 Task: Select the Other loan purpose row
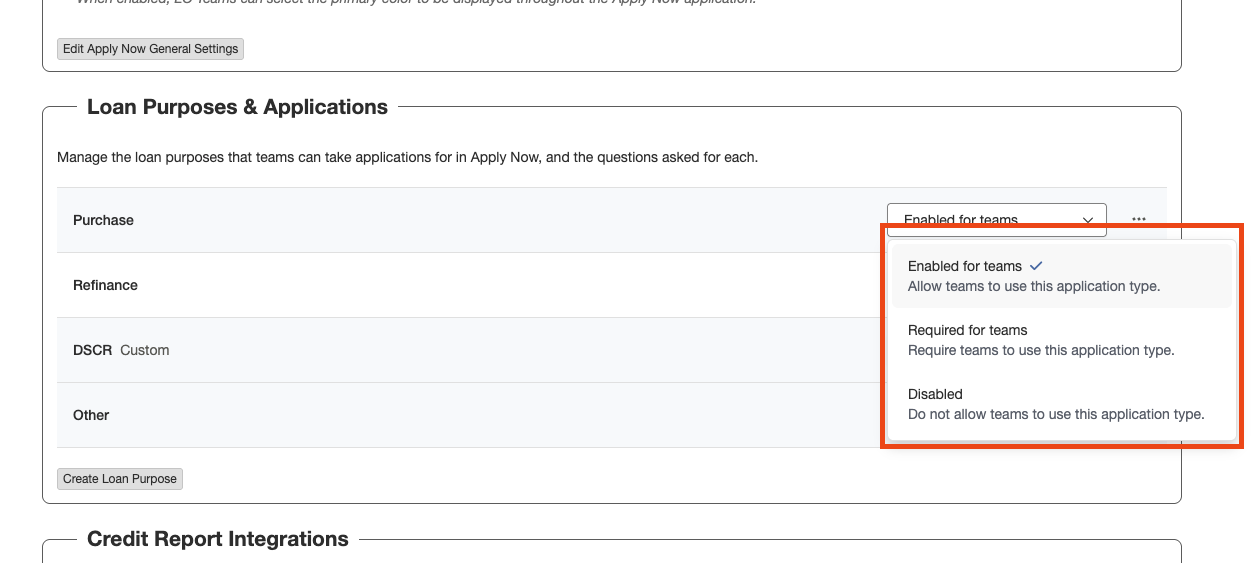91,415
